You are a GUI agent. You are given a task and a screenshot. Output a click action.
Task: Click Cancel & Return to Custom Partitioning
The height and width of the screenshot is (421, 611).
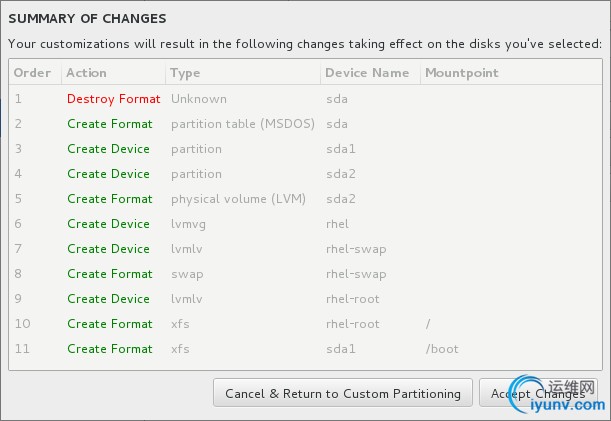[343, 394]
